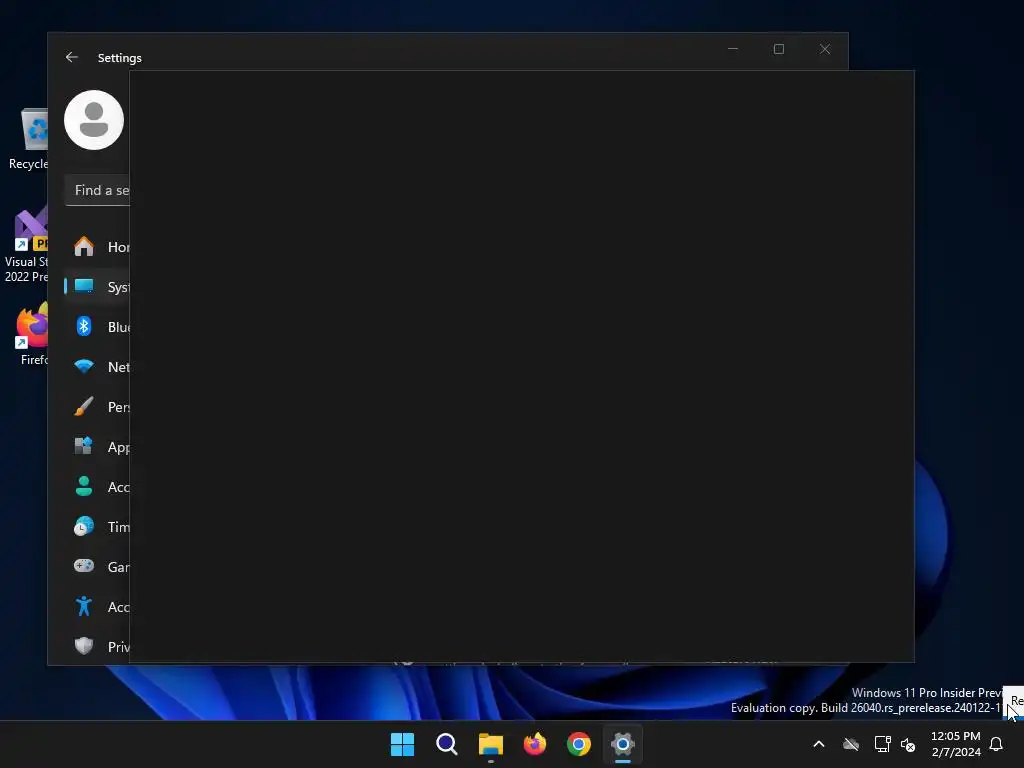
Task: Select the Recycle Bin desktop icon
Action: pyautogui.click(x=29, y=138)
